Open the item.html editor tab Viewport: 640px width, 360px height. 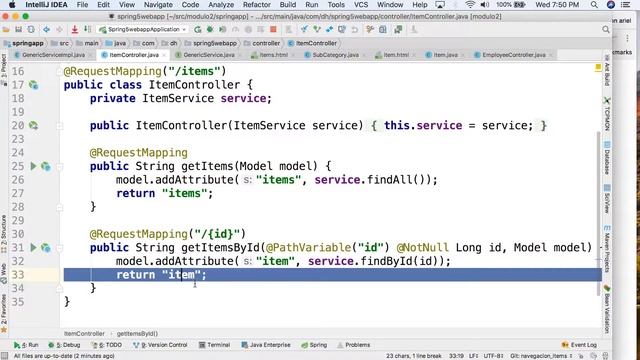(396, 55)
